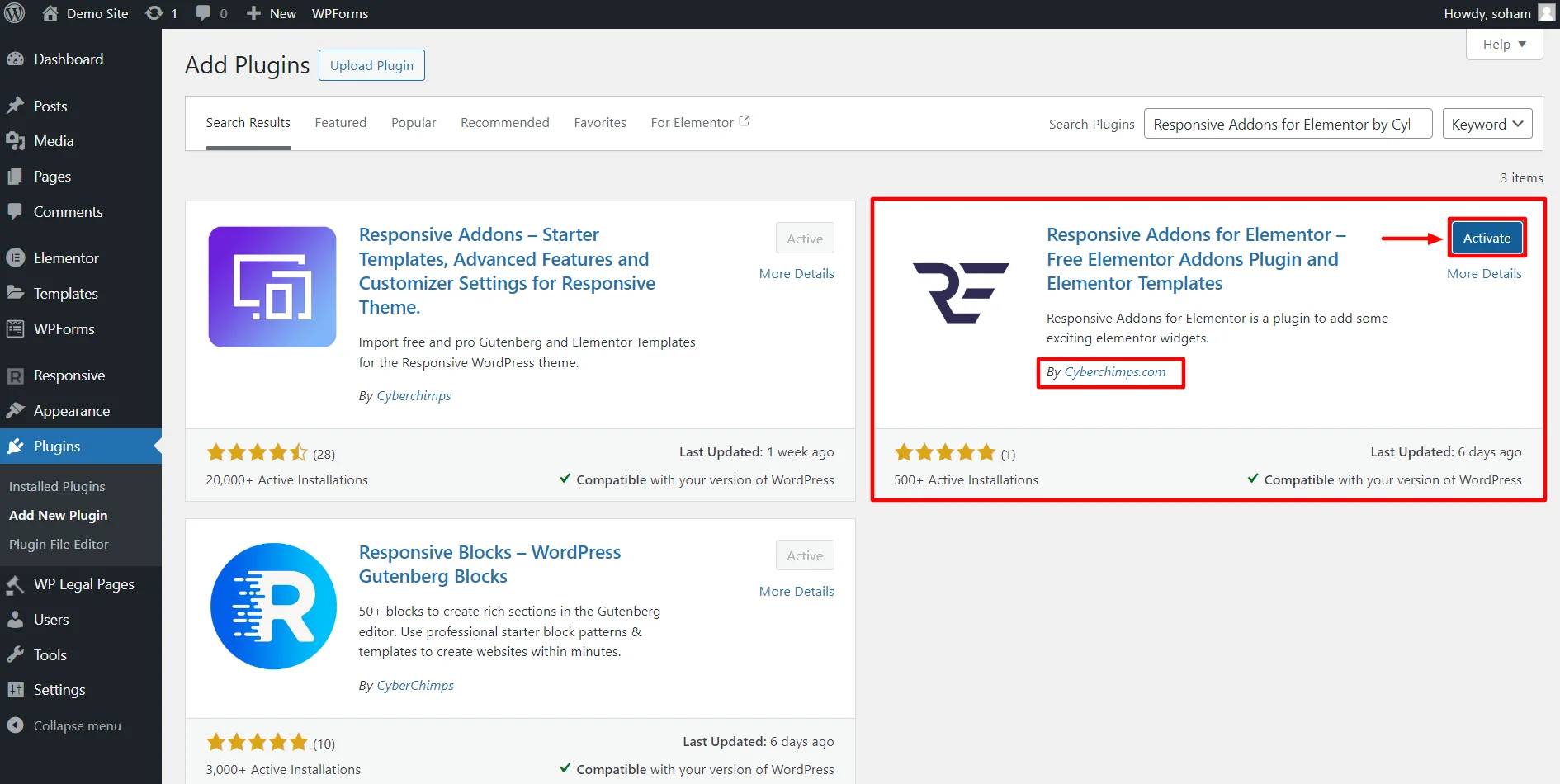
Task: Switch to the Recommended tab
Action: pyautogui.click(x=504, y=123)
